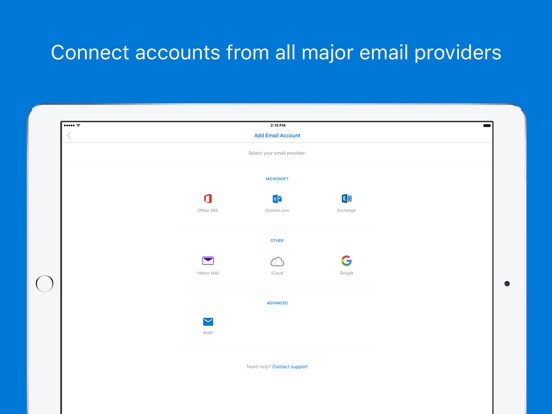Go back using the chevron arrow
552x414 pixels.
coord(69,136)
